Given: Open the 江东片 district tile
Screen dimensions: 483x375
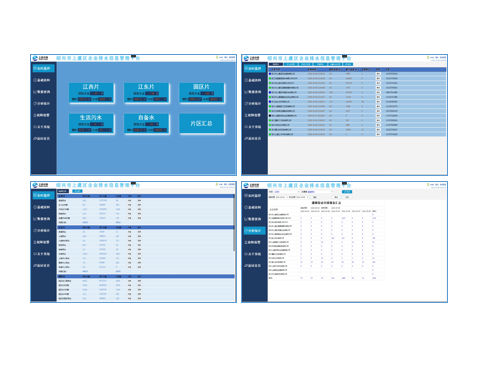Looking at the screenshot, I should click(147, 93).
